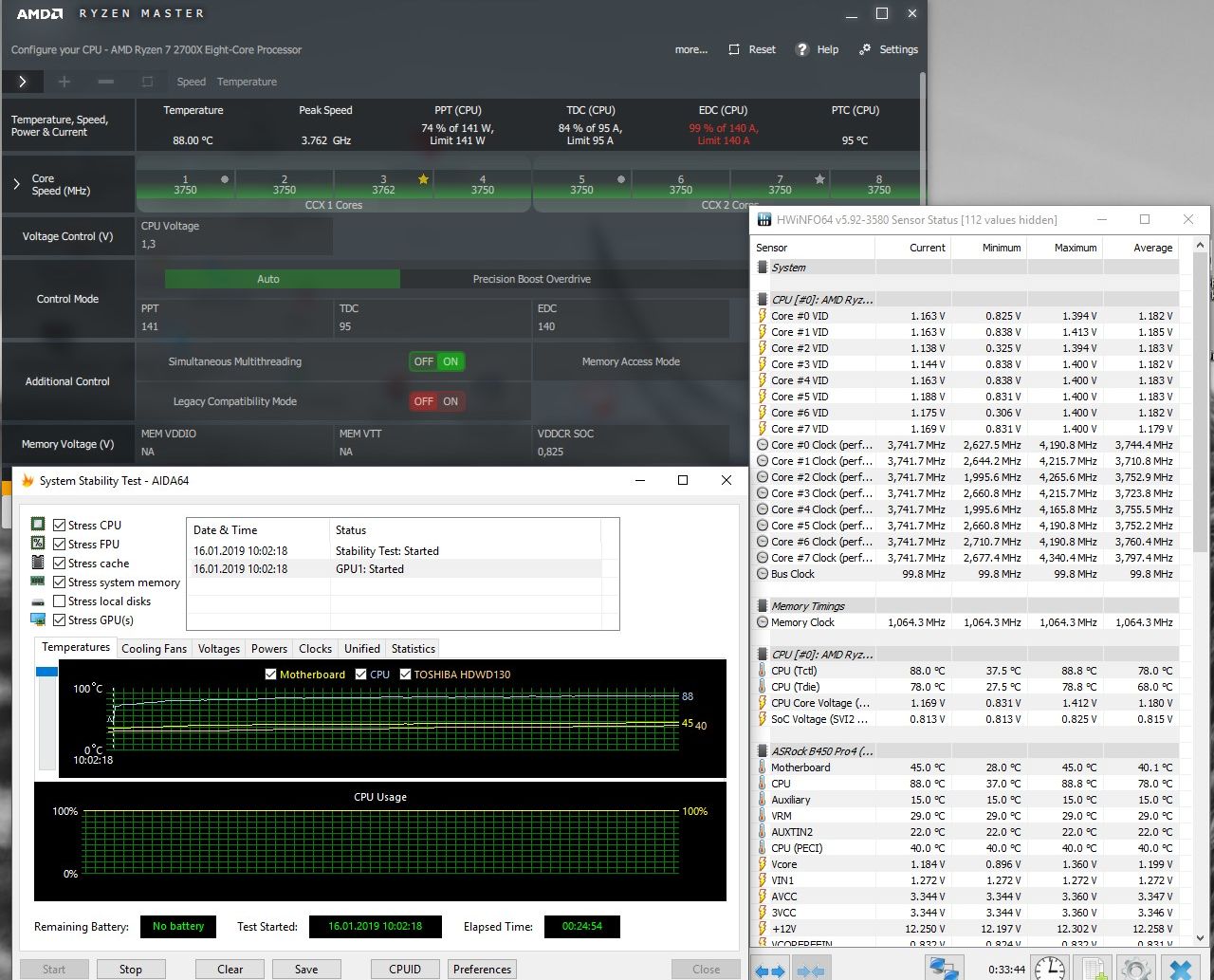Click HWiNFO blue X close sensors icon
The image size is (1214, 980).
point(1182,969)
